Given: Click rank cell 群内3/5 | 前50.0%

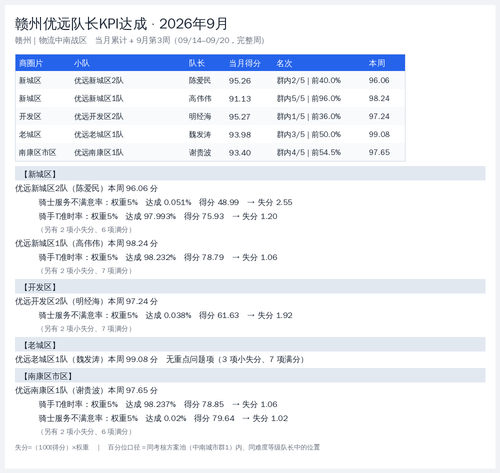Looking at the screenshot, I should pos(309,134).
